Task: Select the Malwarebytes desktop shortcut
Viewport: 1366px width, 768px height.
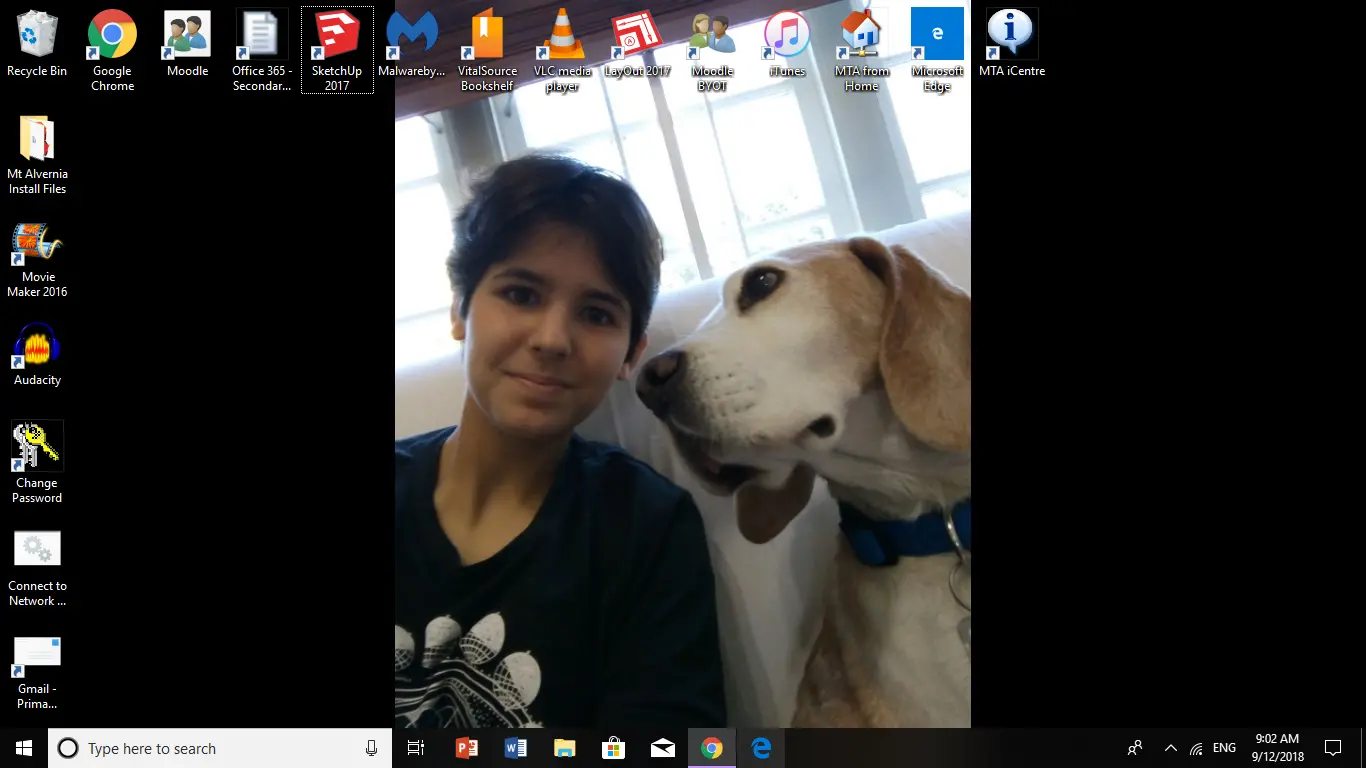Action: 412,45
